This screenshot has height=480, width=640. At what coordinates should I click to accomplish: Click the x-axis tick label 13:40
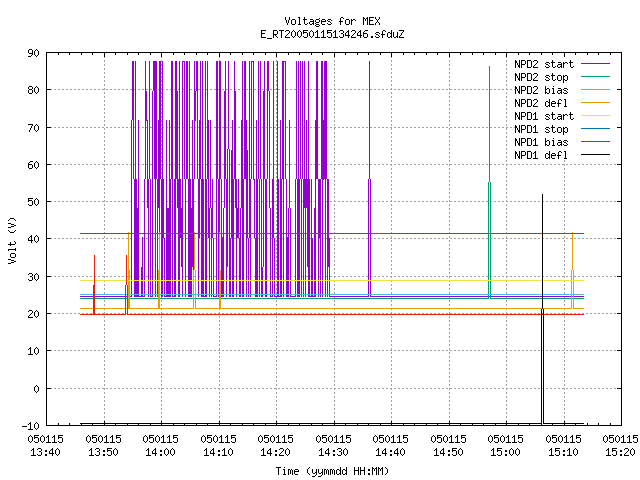coord(46,452)
